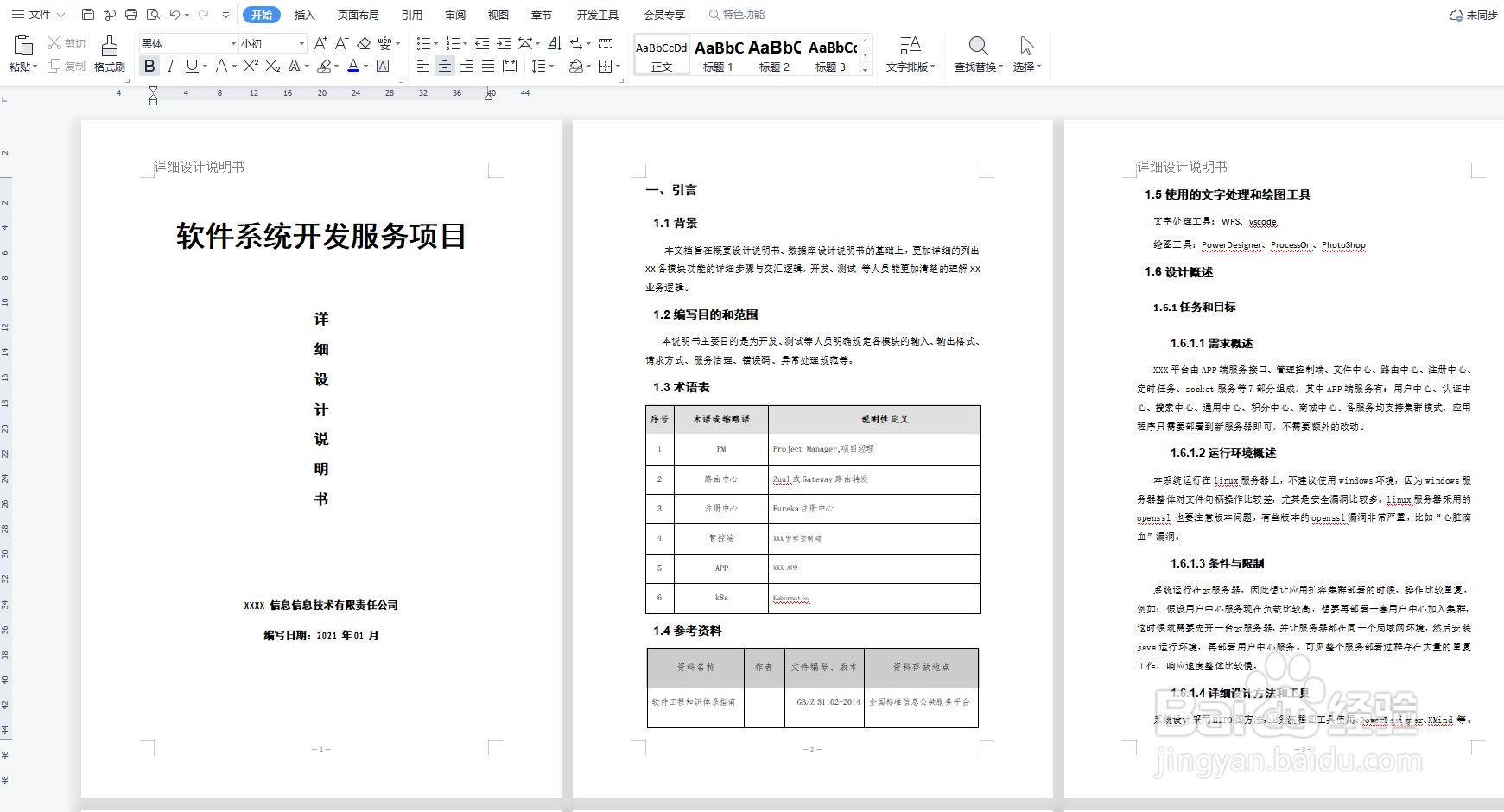Open the 会员专享 tab
Screen dimensions: 1504x812
(664, 15)
